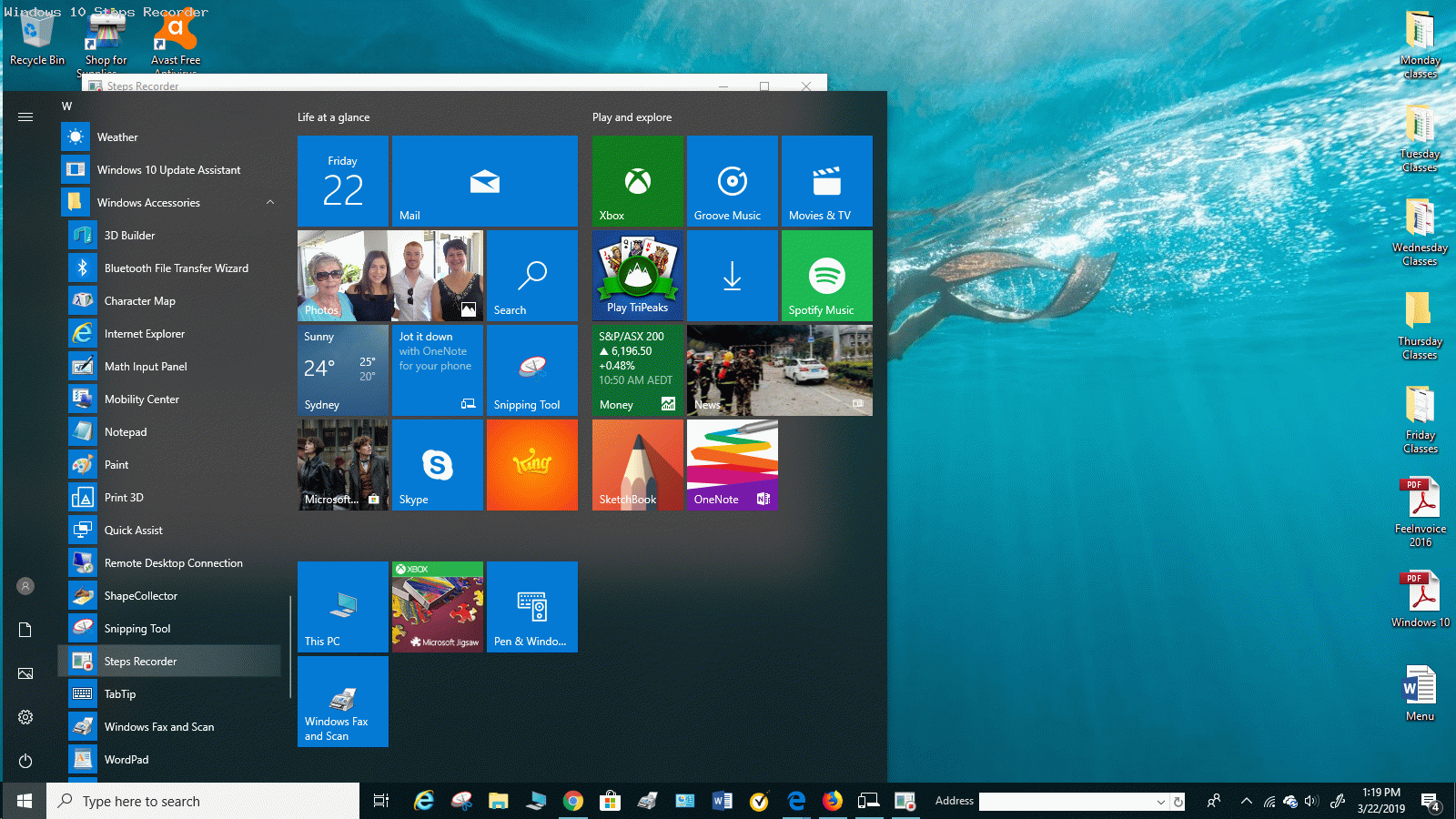The width and height of the screenshot is (1456, 819).
Task: Start Quick Assist
Action: pyautogui.click(x=170, y=531)
